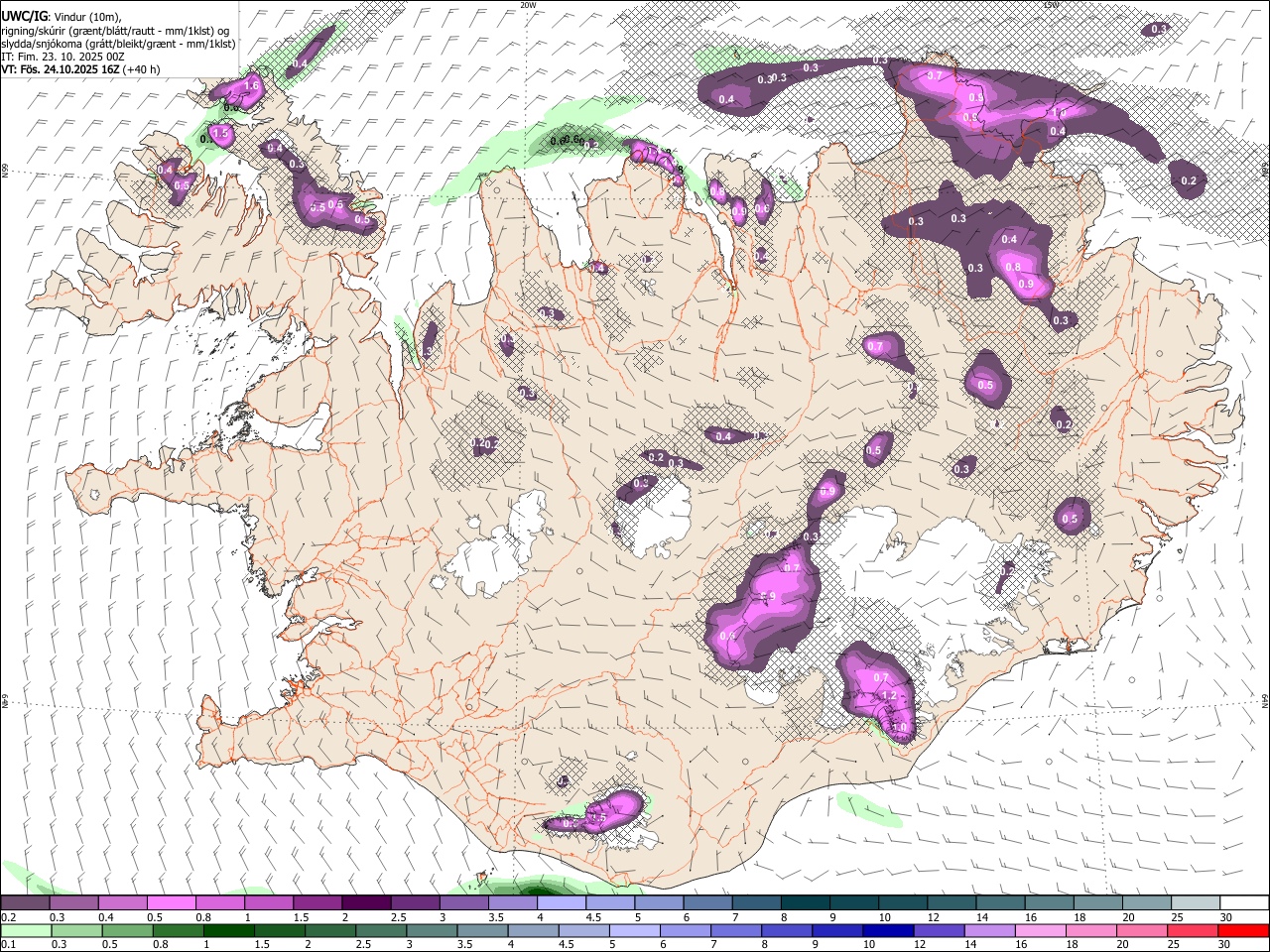Screen dimensions: 1270x952
Task: Pick lower legend swatch between 2.5 and 3
Action: [380, 931]
